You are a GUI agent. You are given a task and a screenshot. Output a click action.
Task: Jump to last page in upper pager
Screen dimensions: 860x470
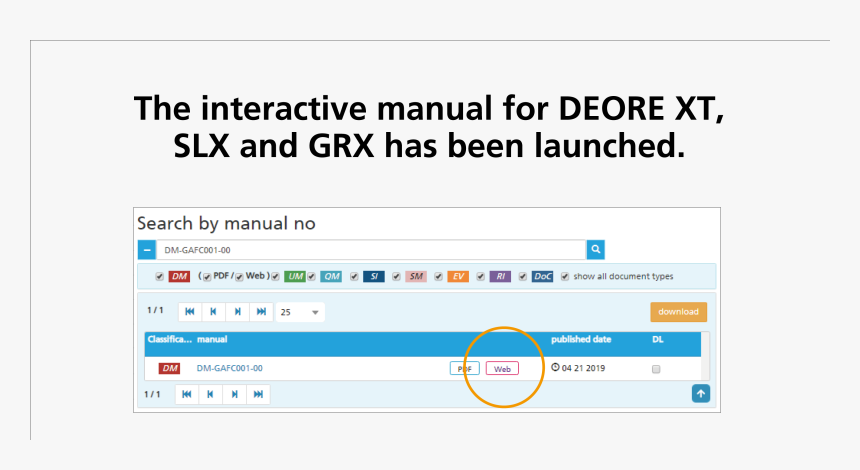coord(262,312)
